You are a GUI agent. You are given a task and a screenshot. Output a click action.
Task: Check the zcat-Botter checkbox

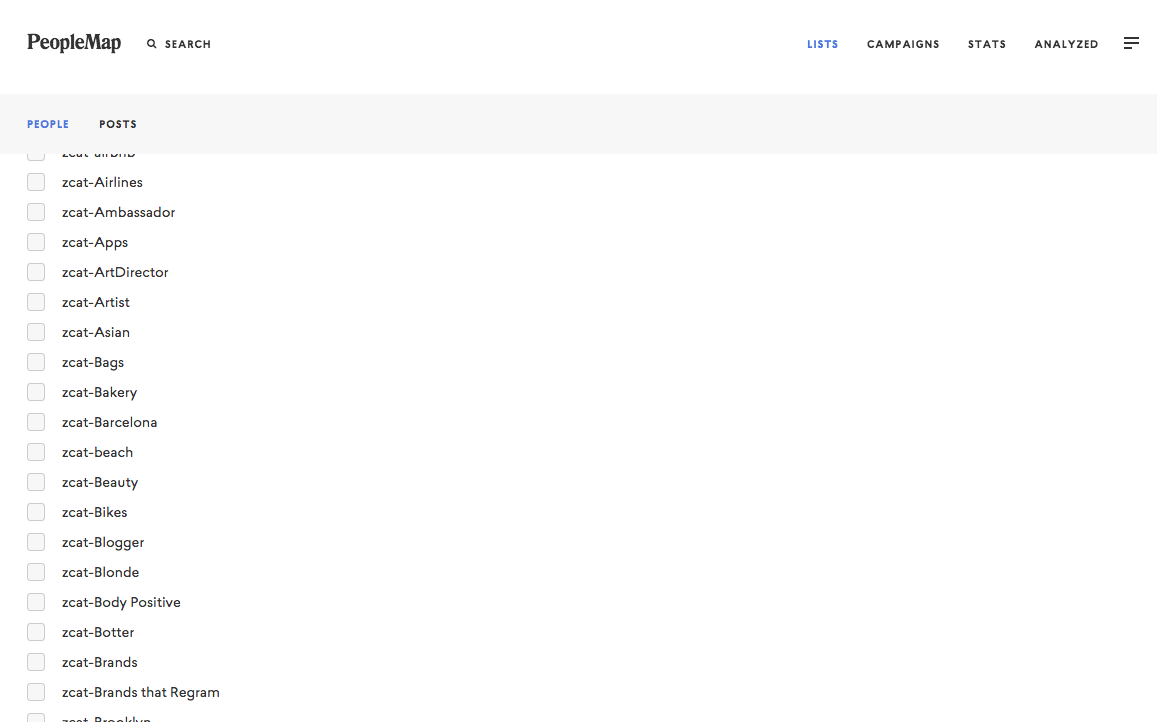pos(36,632)
